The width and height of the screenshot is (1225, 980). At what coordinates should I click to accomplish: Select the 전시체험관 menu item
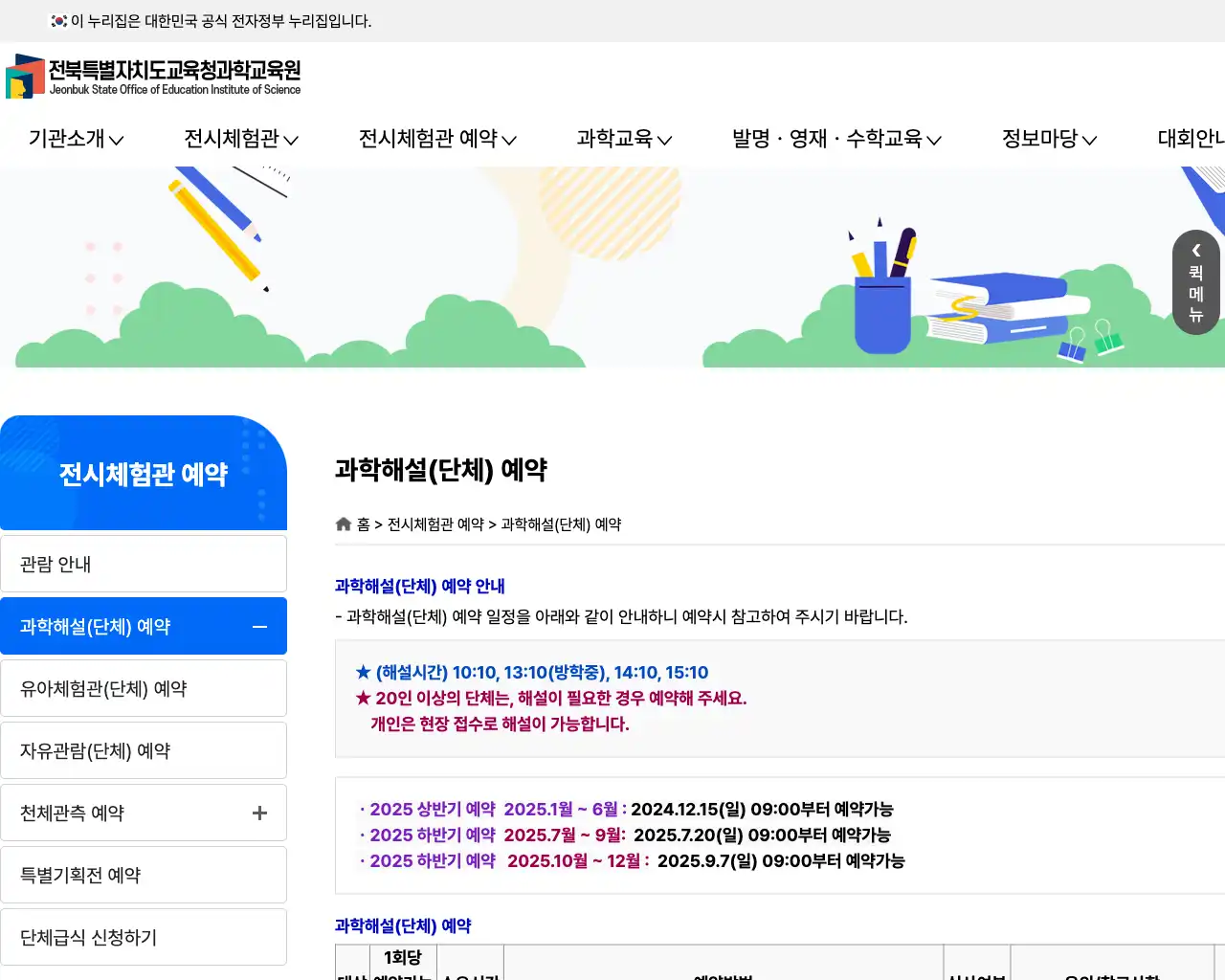(x=234, y=139)
